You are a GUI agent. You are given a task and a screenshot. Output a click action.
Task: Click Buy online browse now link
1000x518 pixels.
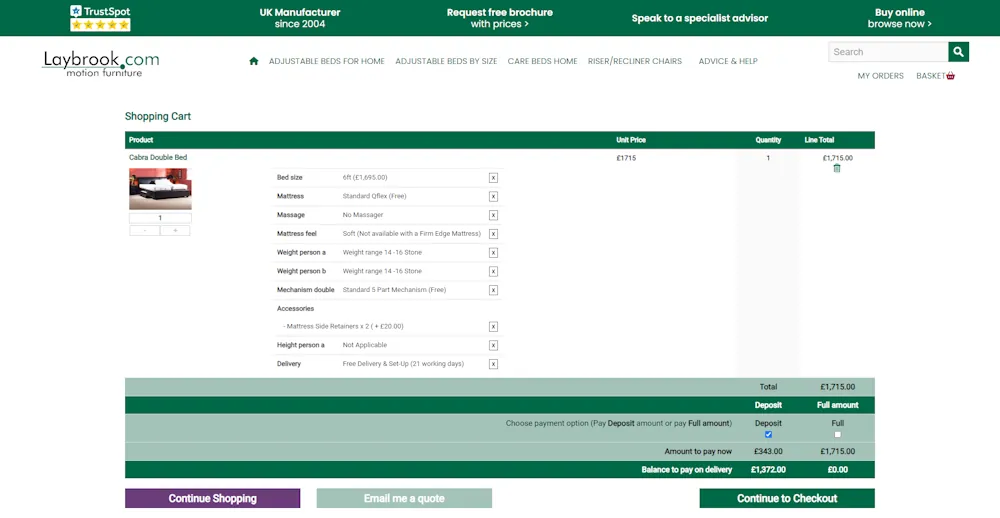point(900,18)
